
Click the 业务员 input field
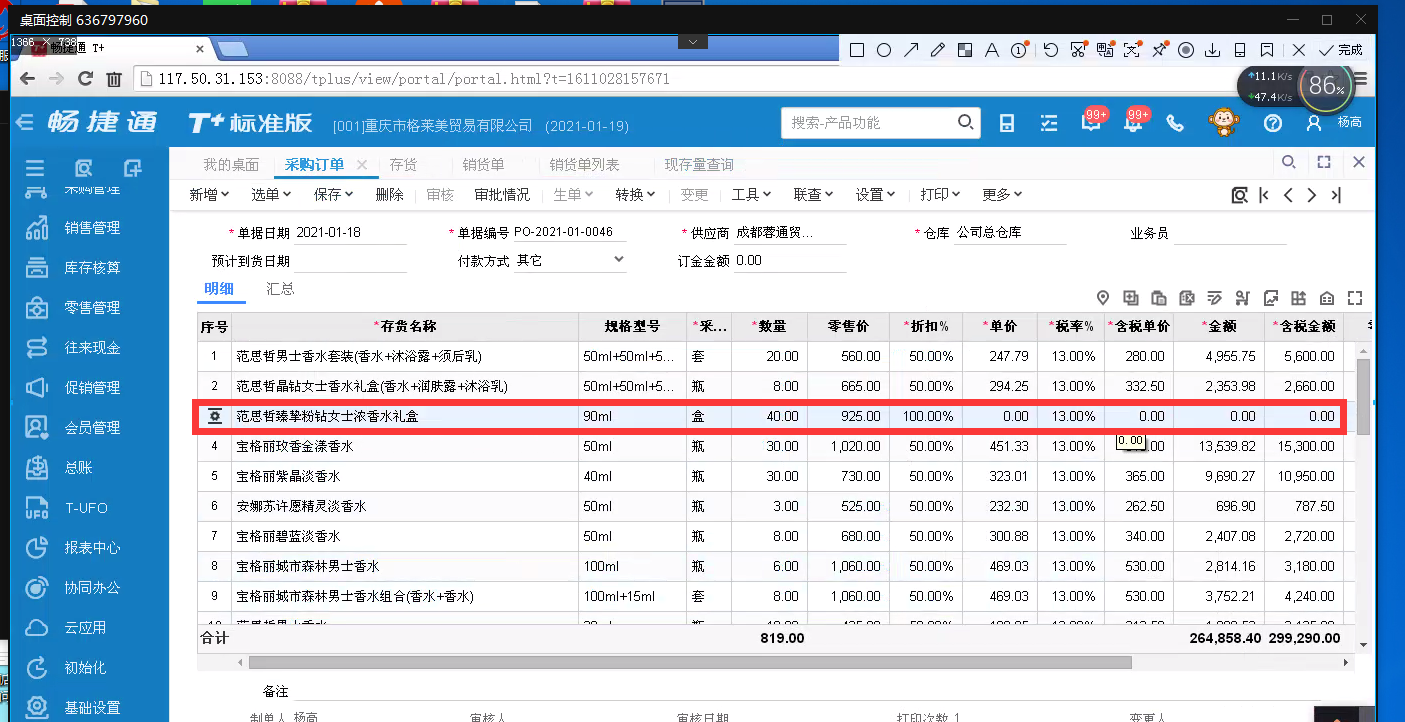click(1230, 233)
